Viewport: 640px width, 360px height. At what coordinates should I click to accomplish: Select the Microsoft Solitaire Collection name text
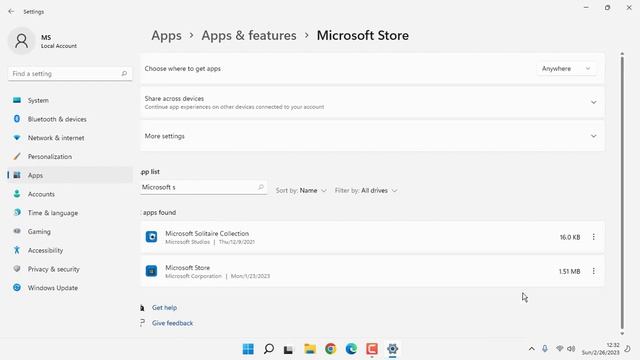tap(207, 233)
